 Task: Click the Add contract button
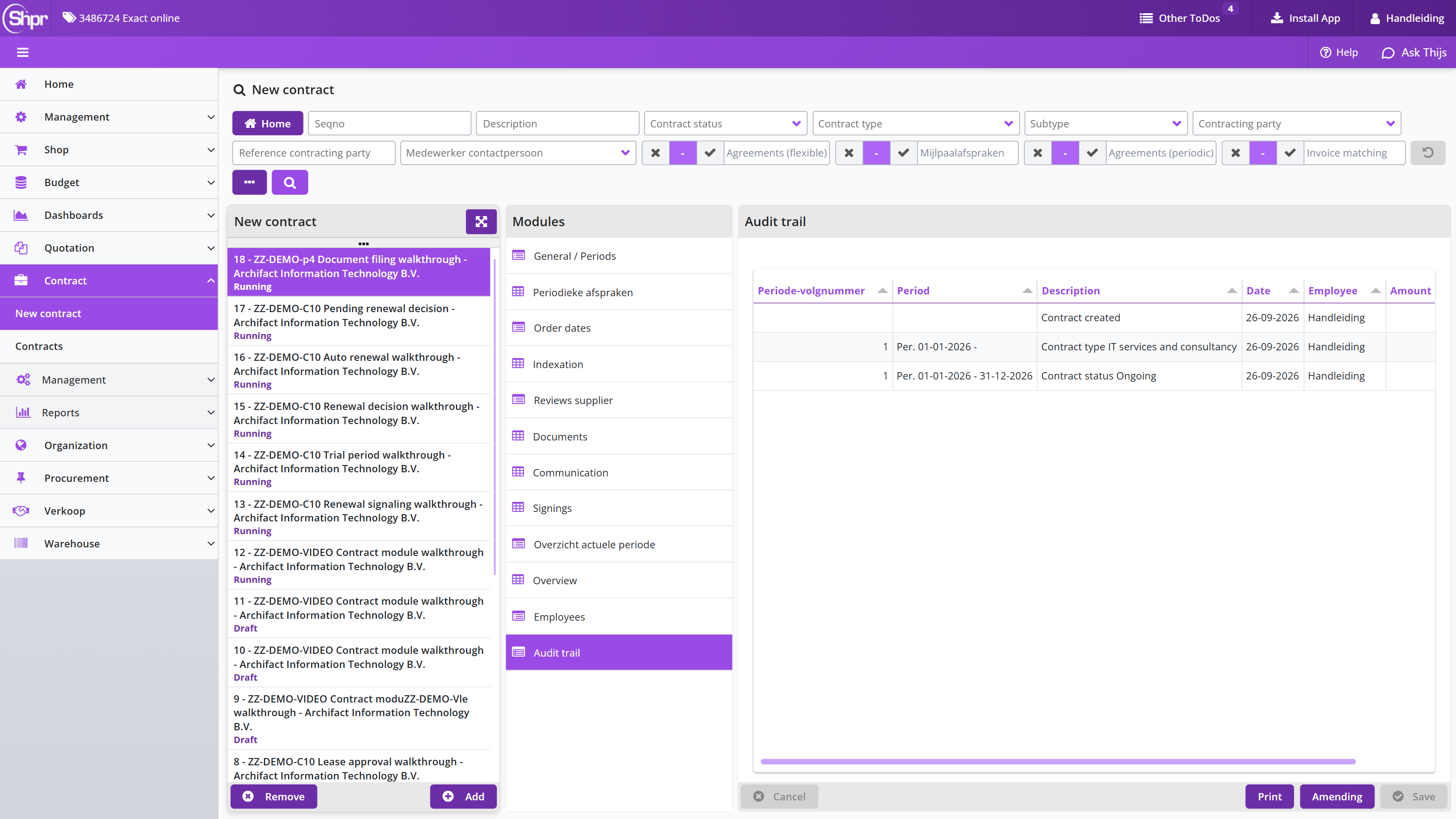(464, 796)
